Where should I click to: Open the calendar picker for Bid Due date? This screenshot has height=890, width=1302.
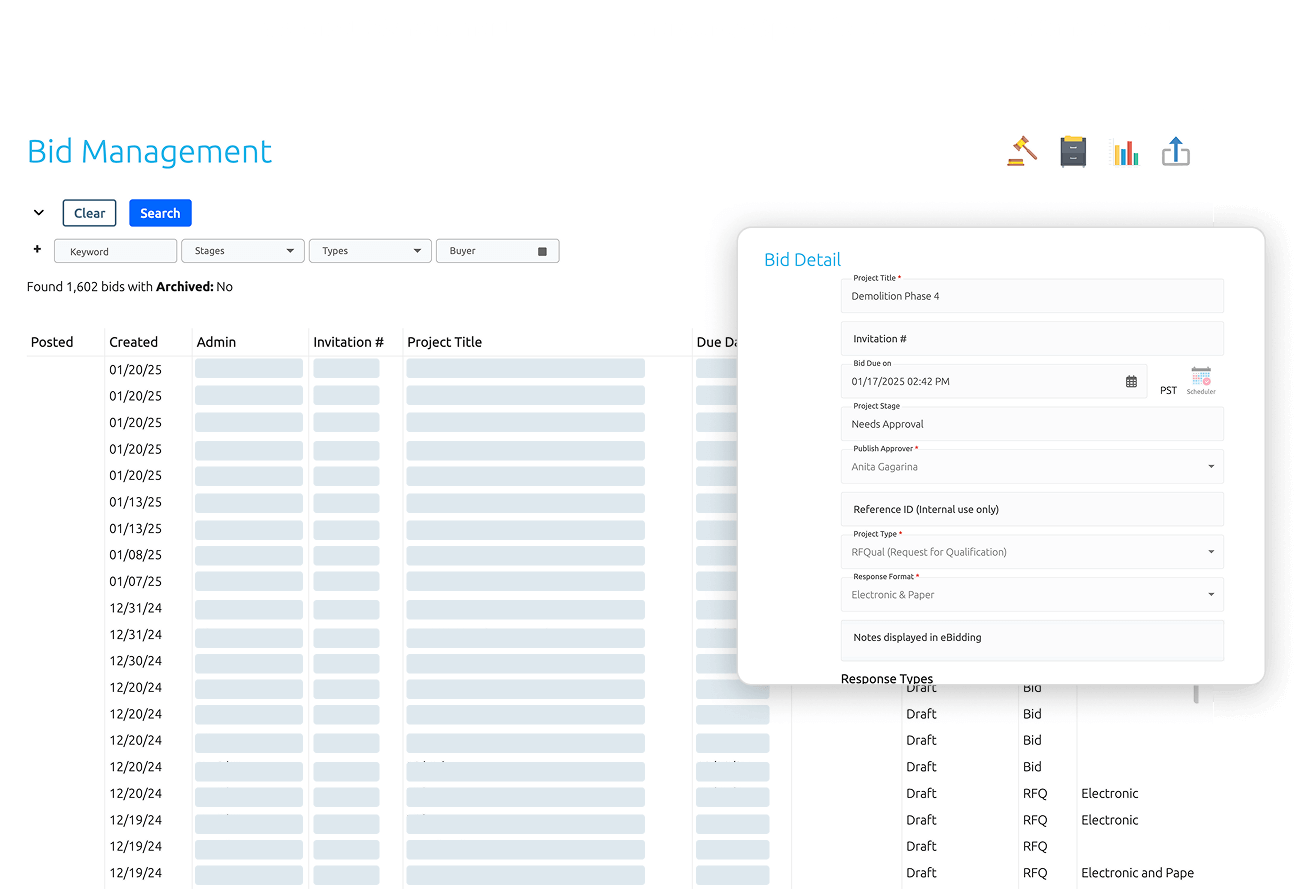1131,381
